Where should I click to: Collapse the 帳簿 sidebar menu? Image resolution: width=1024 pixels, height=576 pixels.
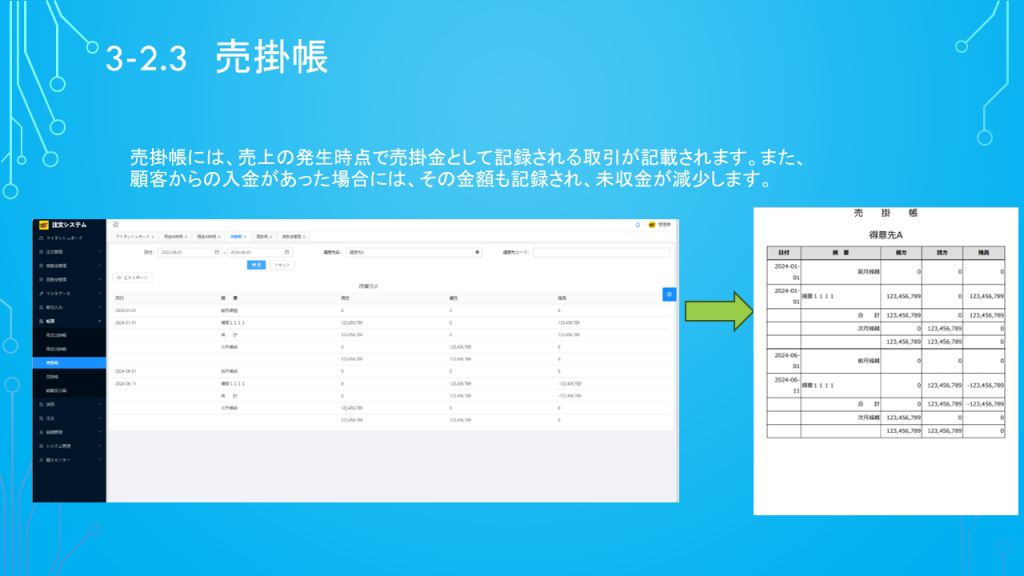[69, 321]
